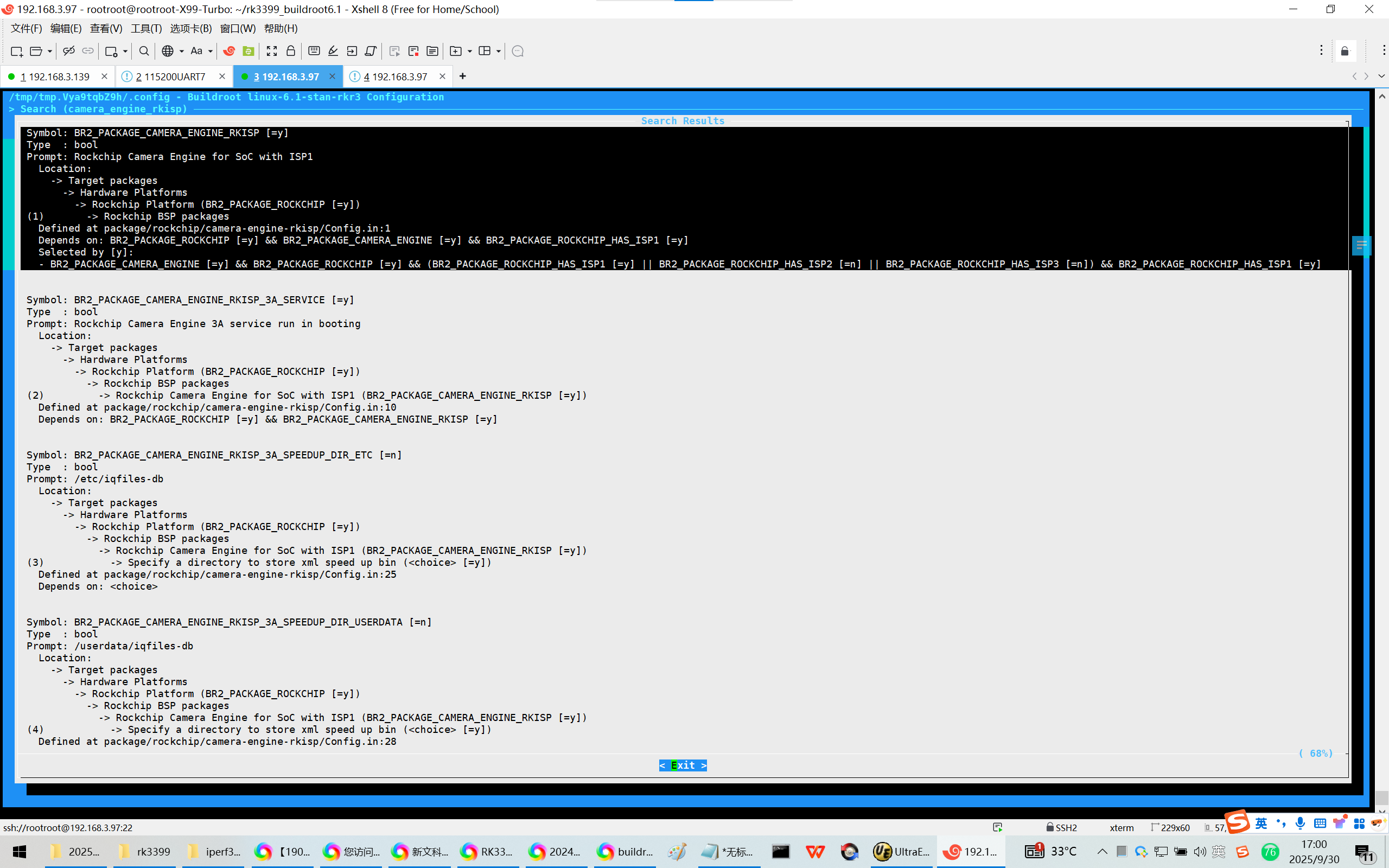Expand the Open folder dropdown arrow

point(50,51)
